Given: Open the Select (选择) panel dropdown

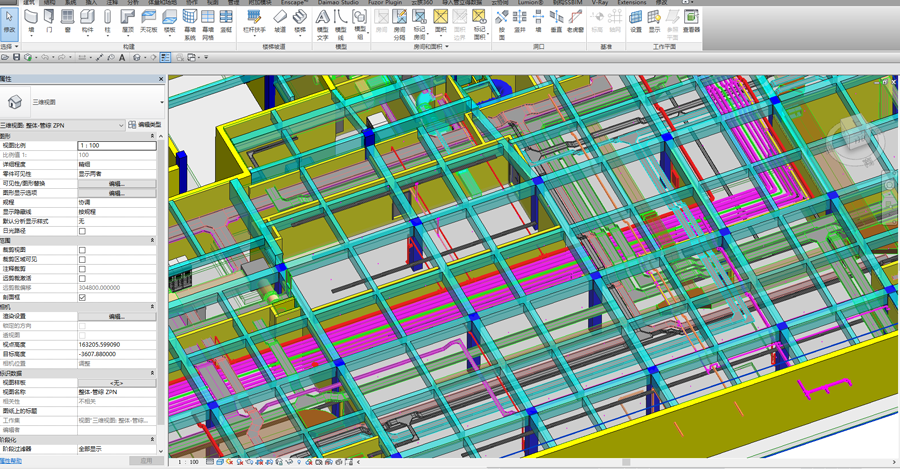Looking at the screenshot, I should tap(10, 46).
